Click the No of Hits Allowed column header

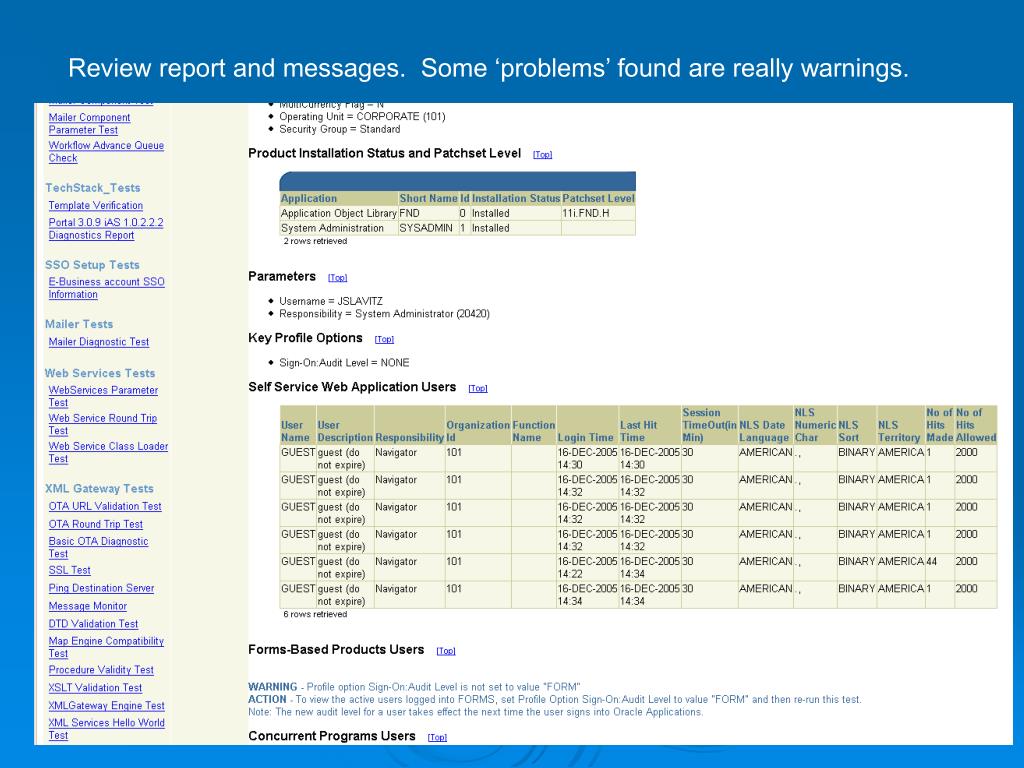tap(976, 424)
